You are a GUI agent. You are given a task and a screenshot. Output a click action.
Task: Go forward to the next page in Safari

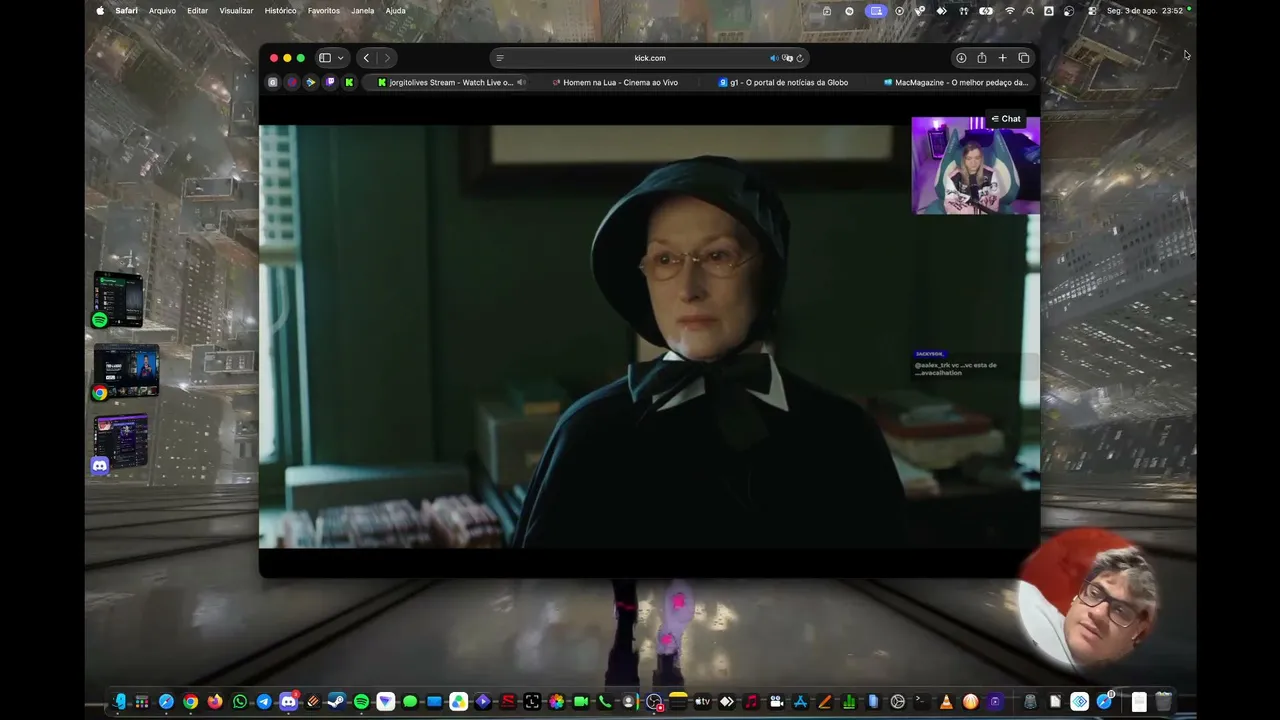(387, 58)
